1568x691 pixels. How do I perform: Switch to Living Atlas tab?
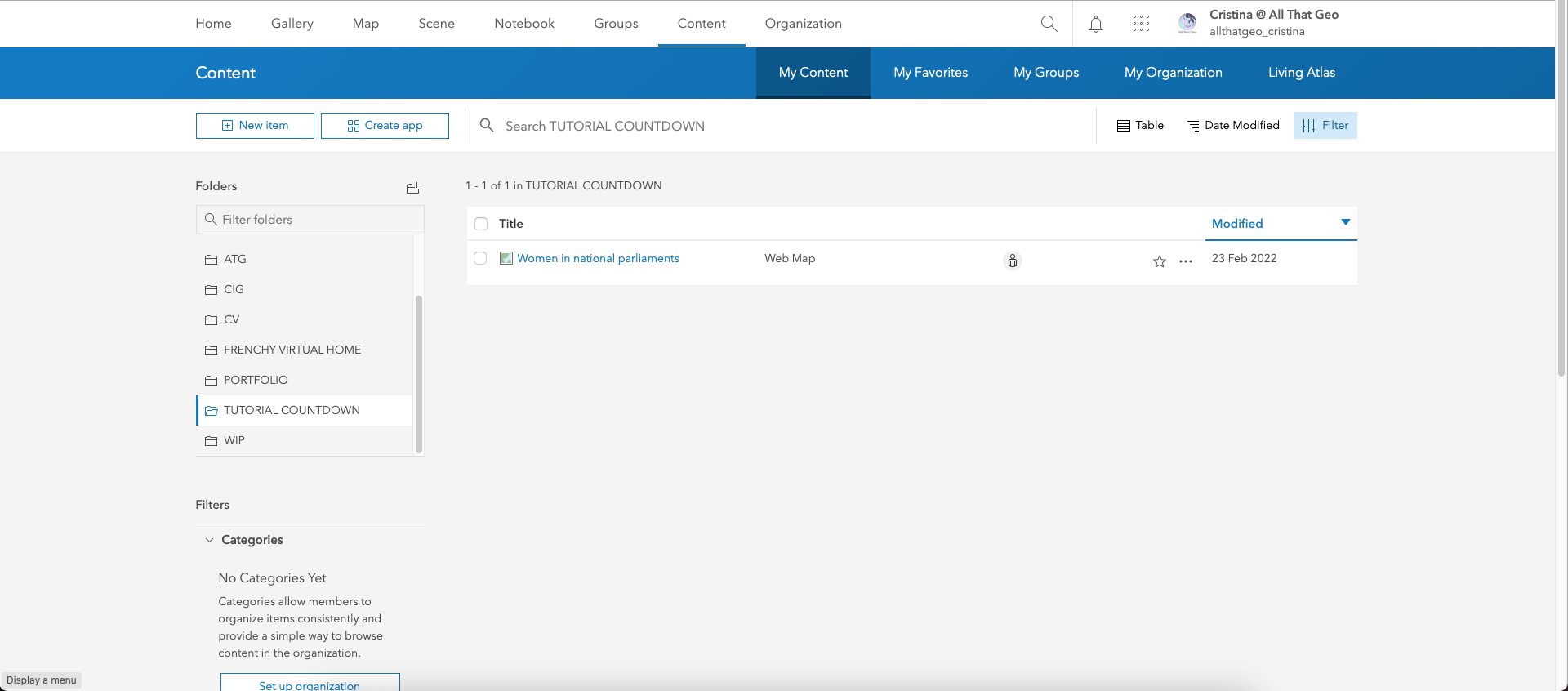pyautogui.click(x=1302, y=73)
